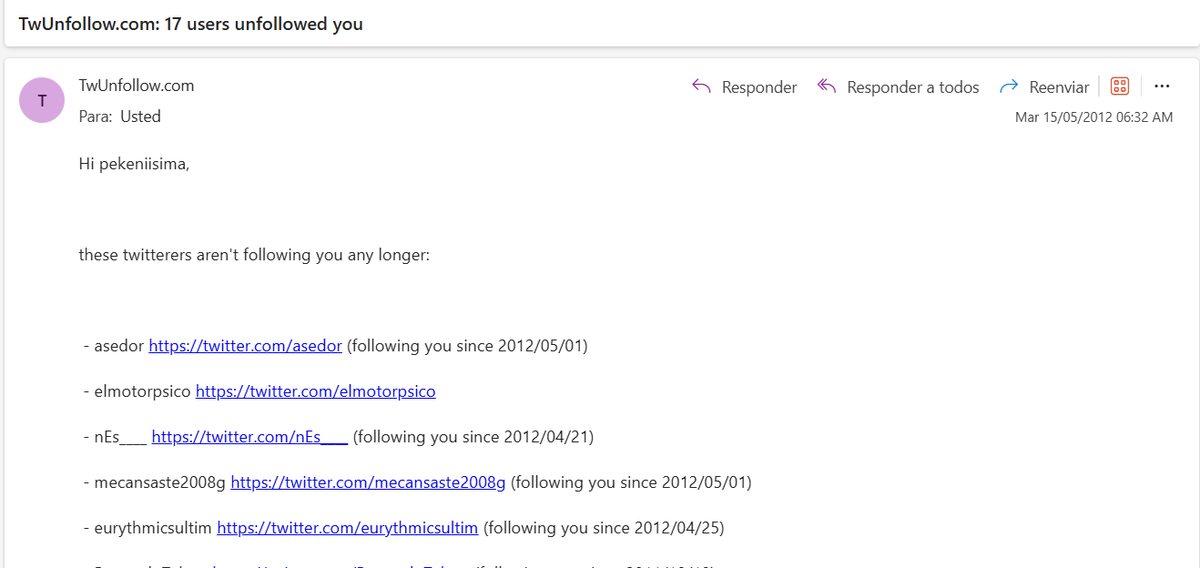Open the more actions ellipsis menu
The height and width of the screenshot is (568, 1200).
coord(1162,86)
